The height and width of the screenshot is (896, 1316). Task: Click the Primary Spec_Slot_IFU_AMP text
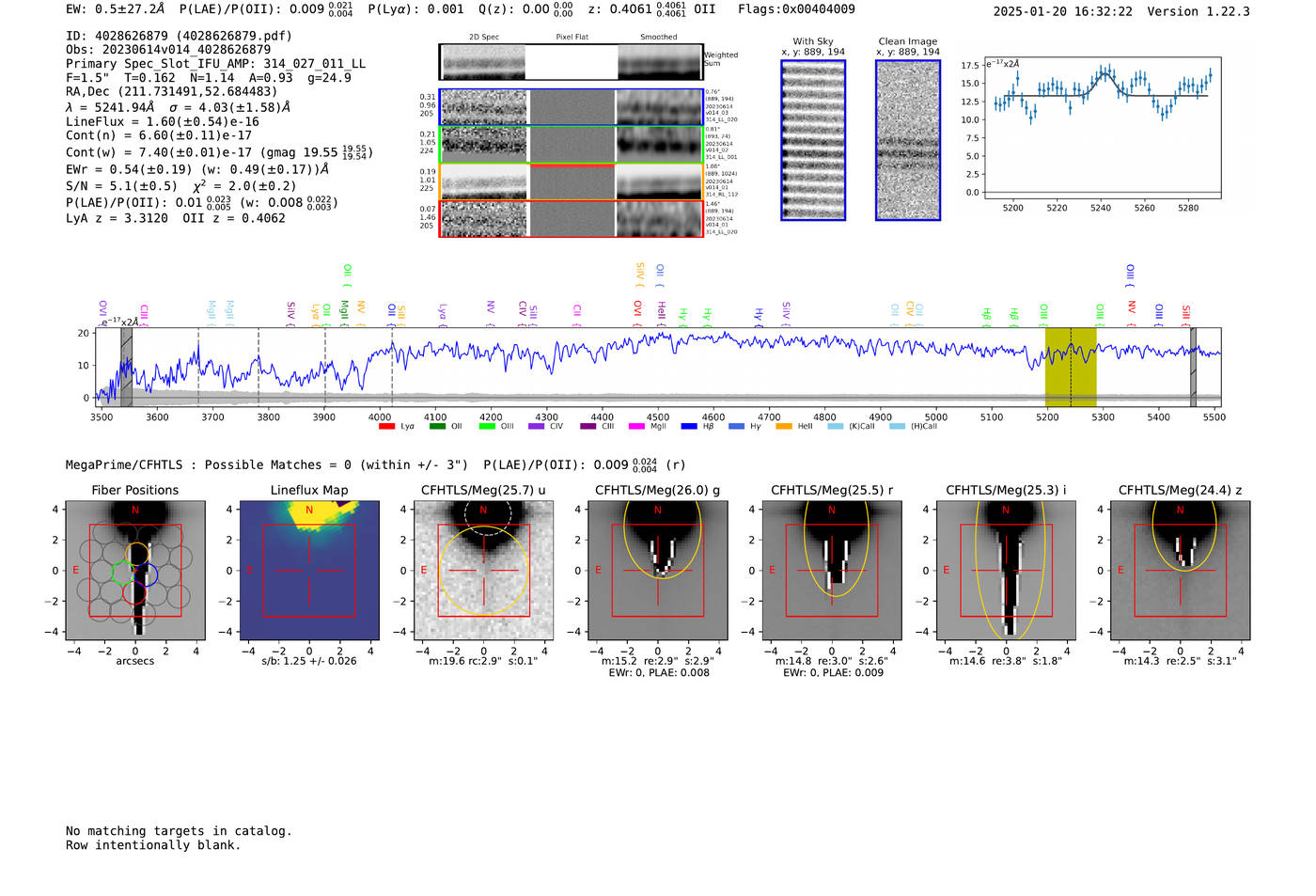coord(215,64)
